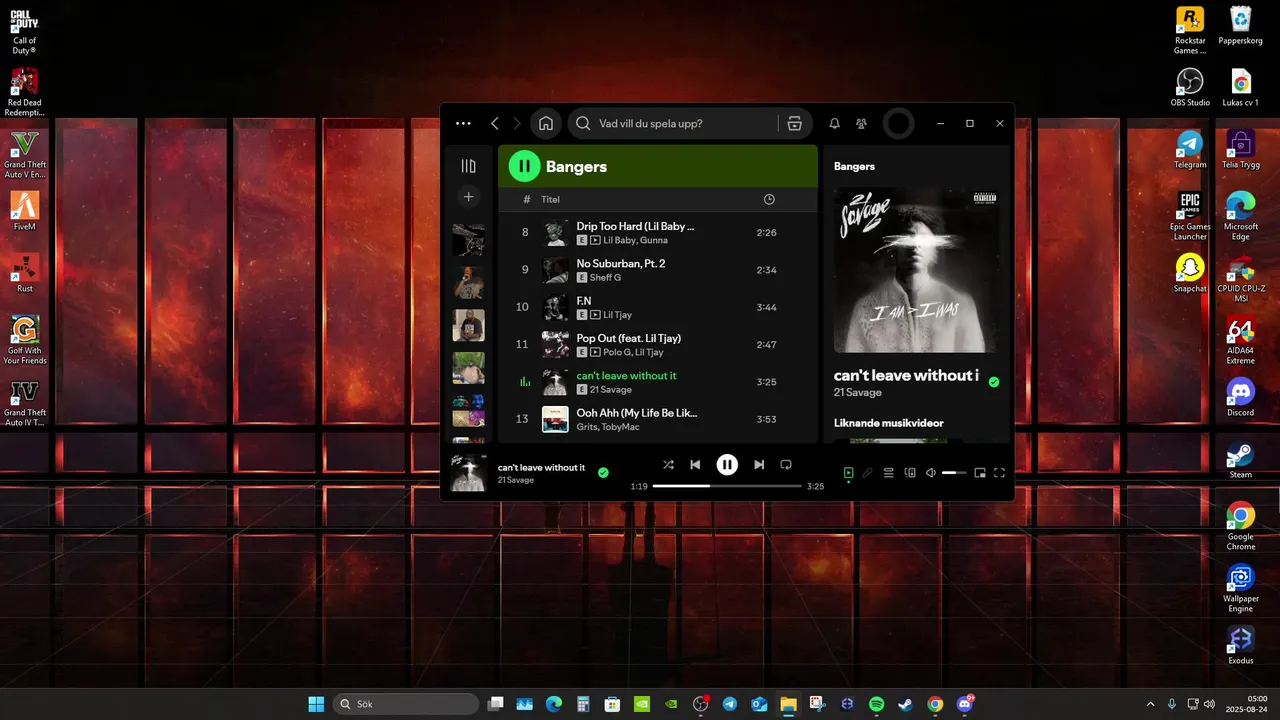Open Call of Duty desktop shortcut
Viewport: 1280px width, 720px height.
(24, 30)
